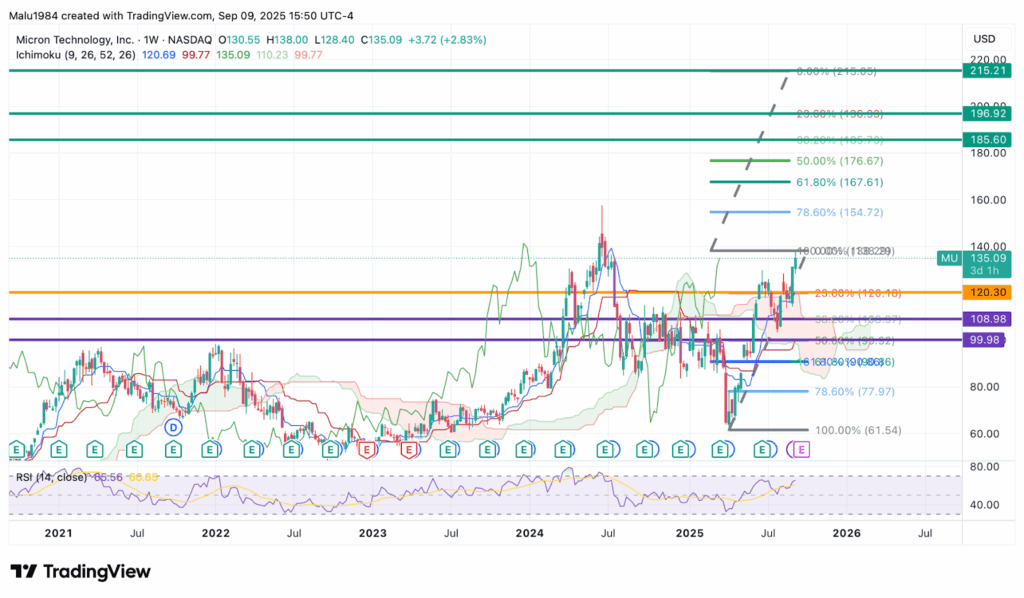The image size is (1024, 598).
Task: Click the green 196.92 horizontal line label
Action: point(984,114)
